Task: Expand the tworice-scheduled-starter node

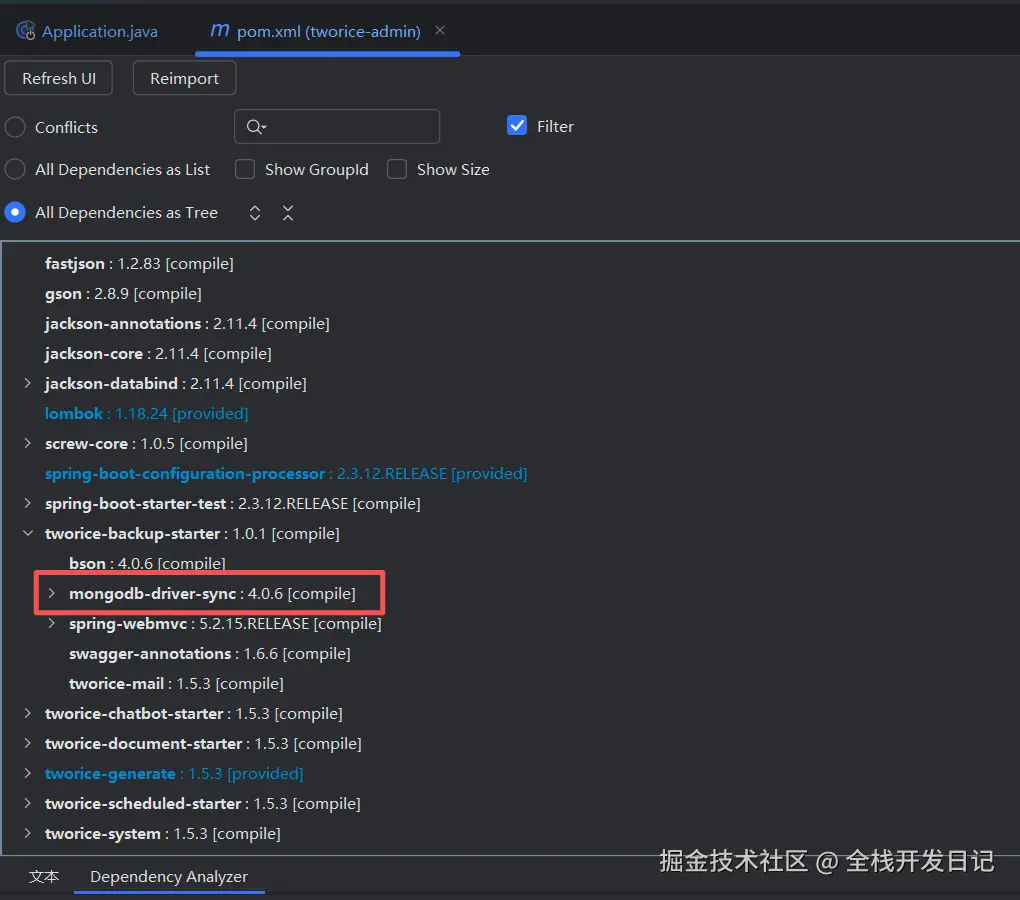Action: pyautogui.click(x=27, y=802)
